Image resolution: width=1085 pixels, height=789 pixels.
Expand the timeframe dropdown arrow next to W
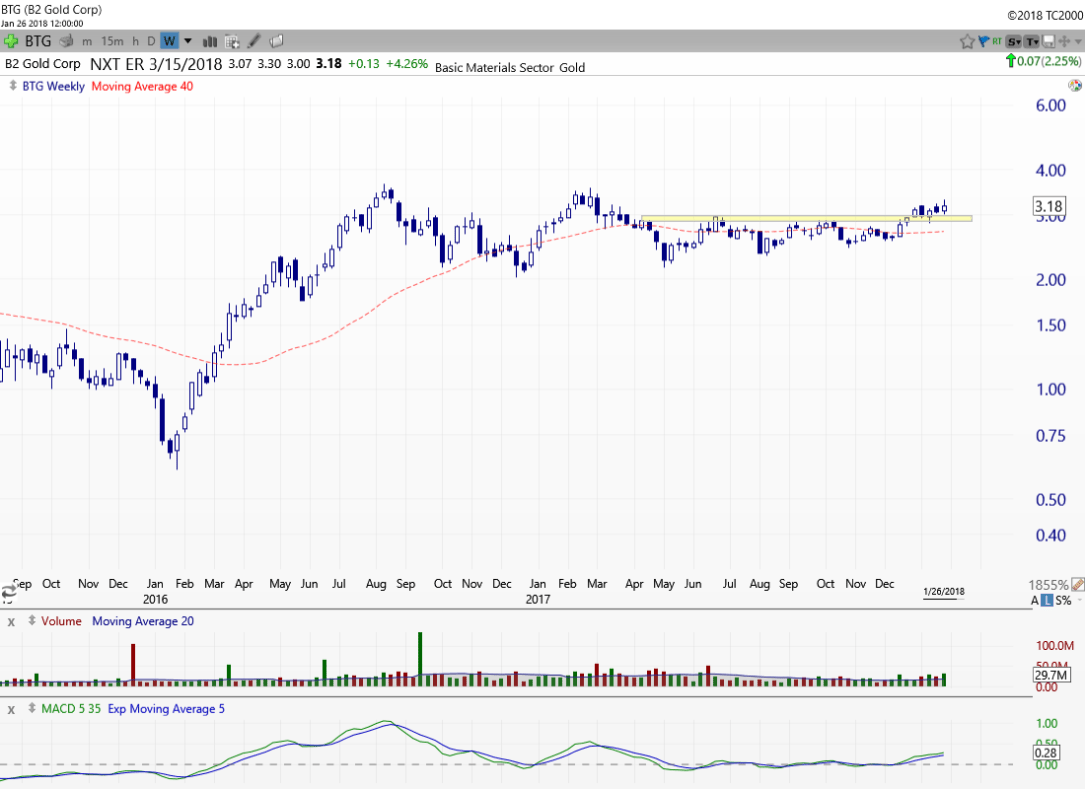click(x=186, y=41)
